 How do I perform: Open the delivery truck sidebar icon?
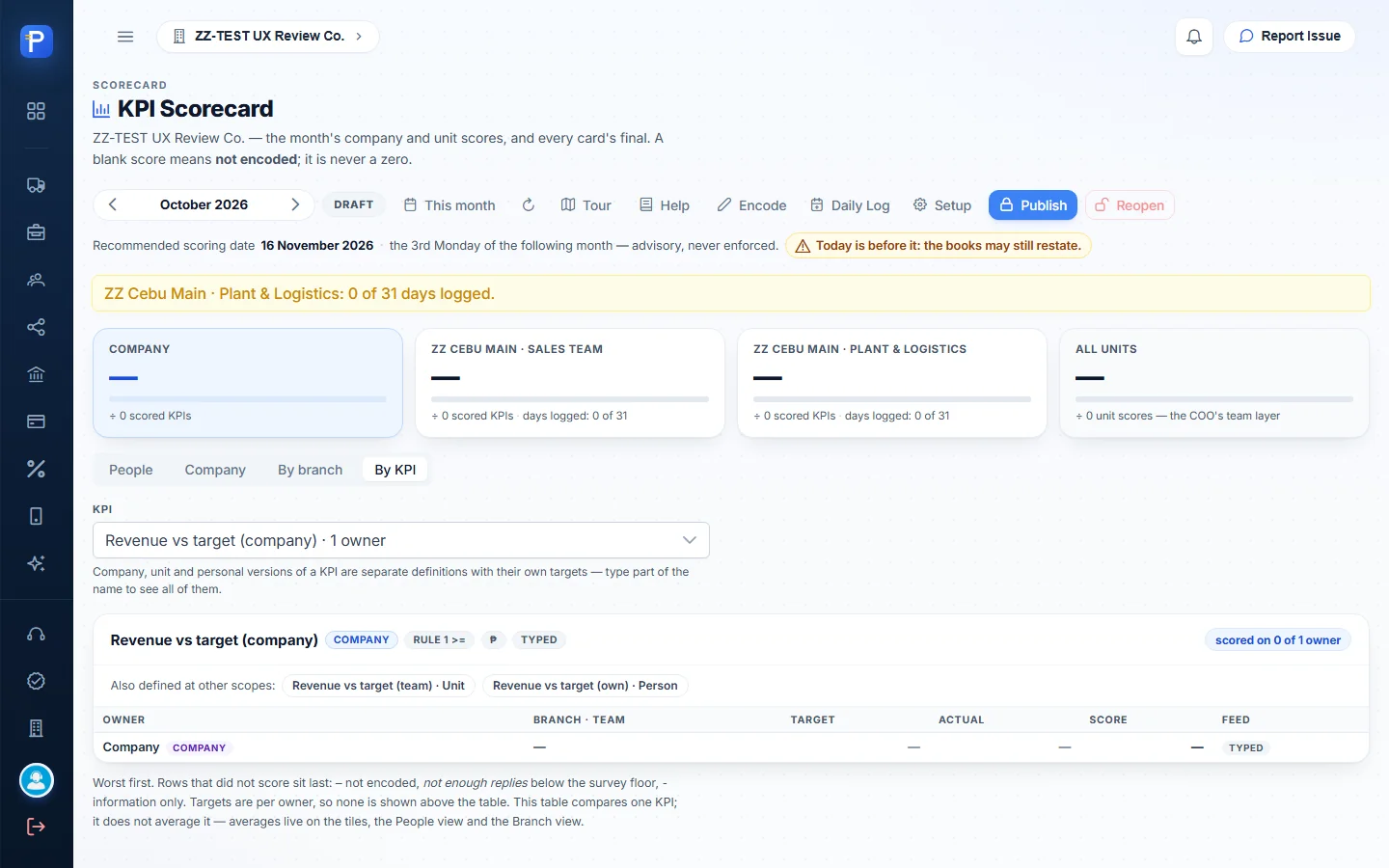36,185
